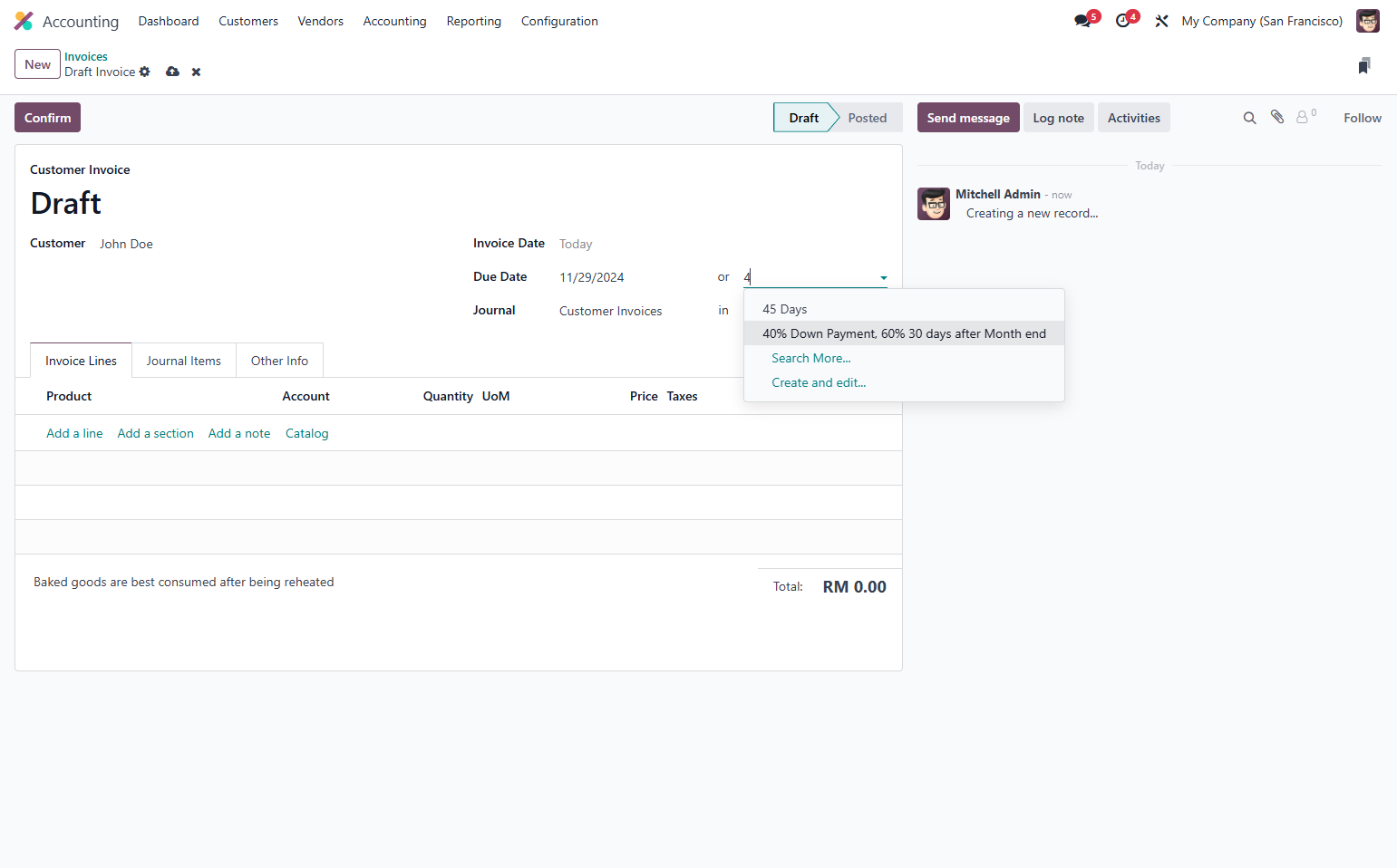Switch to the Other Info tab

pyautogui.click(x=279, y=361)
